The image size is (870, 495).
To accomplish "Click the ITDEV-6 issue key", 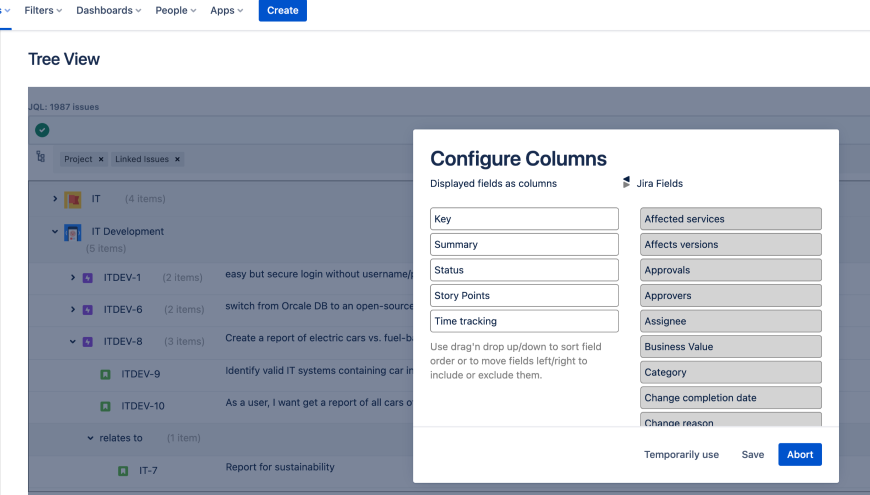I will 123,310.
